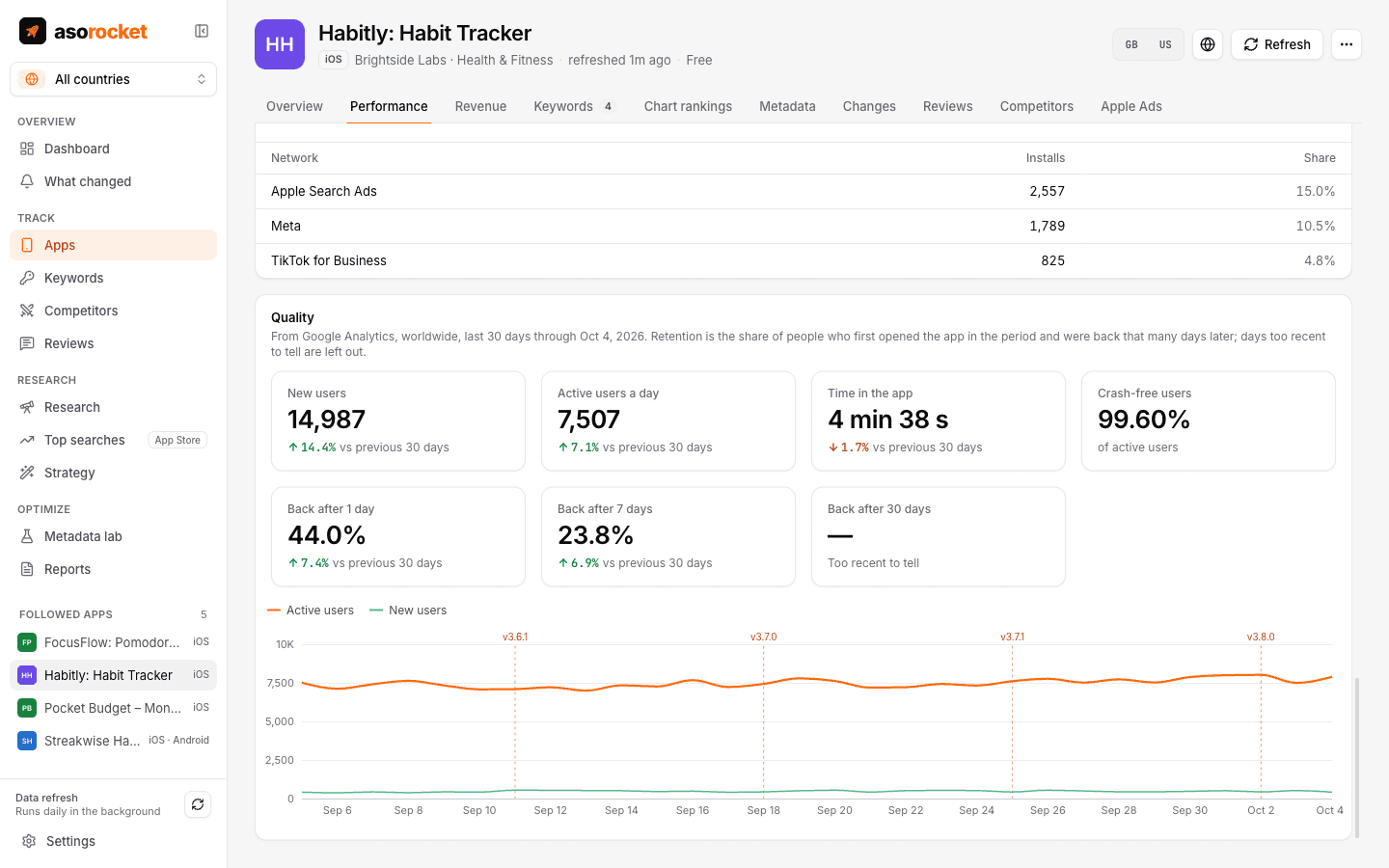Screen dimensions: 1389x868
Task: Click the asorocket rocket logo
Action: pyautogui.click(x=33, y=31)
